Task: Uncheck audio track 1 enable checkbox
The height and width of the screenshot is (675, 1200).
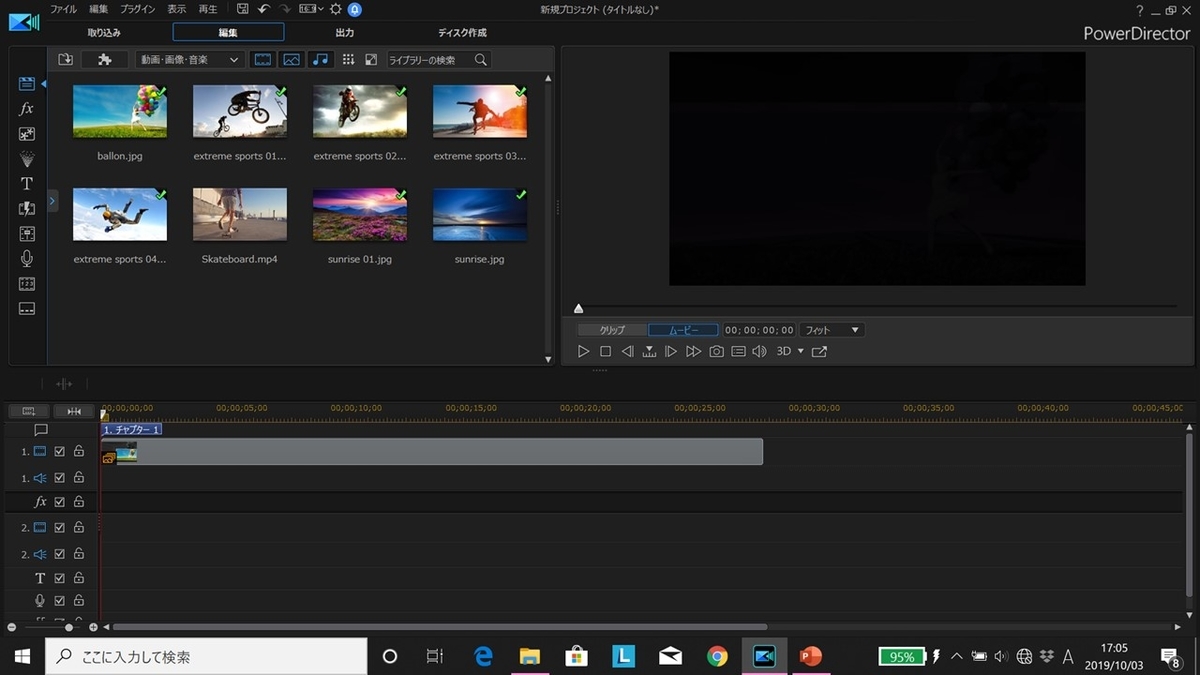Action: pyautogui.click(x=60, y=478)
